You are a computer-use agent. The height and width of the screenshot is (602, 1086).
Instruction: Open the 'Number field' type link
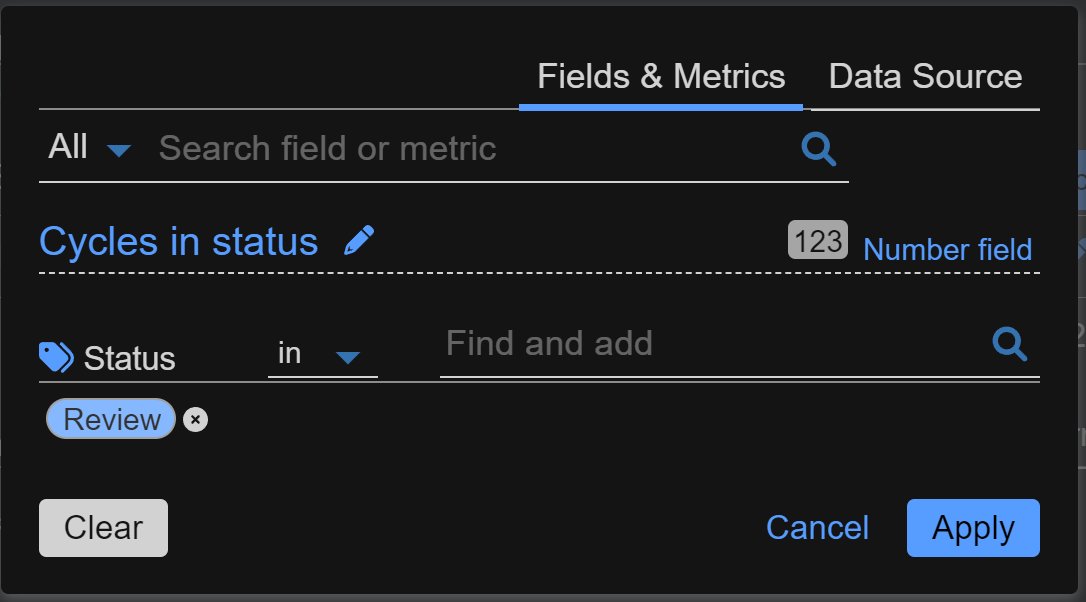(947, 249)
